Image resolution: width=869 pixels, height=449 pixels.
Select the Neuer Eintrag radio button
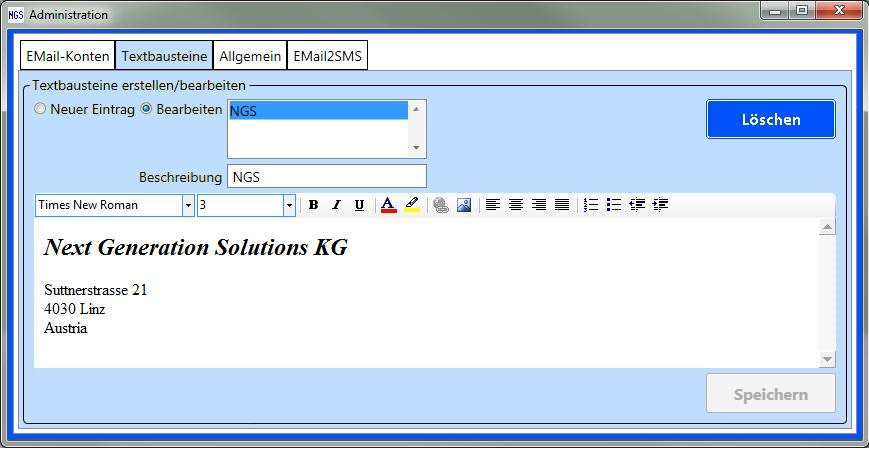click(39, 109)
